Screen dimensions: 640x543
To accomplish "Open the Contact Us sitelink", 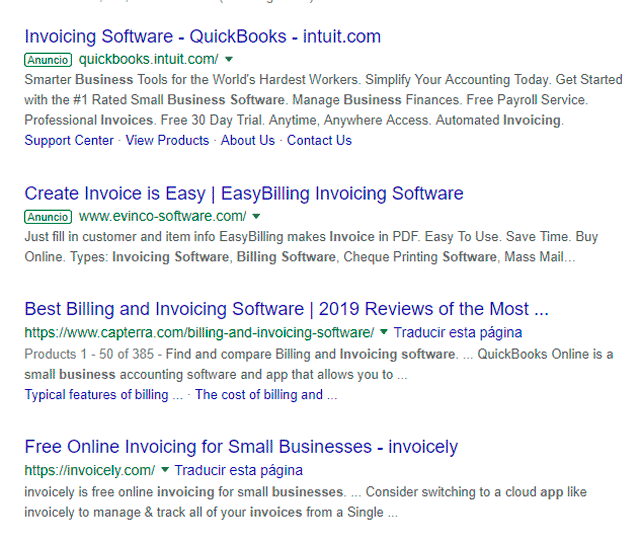I will (319, 140).
